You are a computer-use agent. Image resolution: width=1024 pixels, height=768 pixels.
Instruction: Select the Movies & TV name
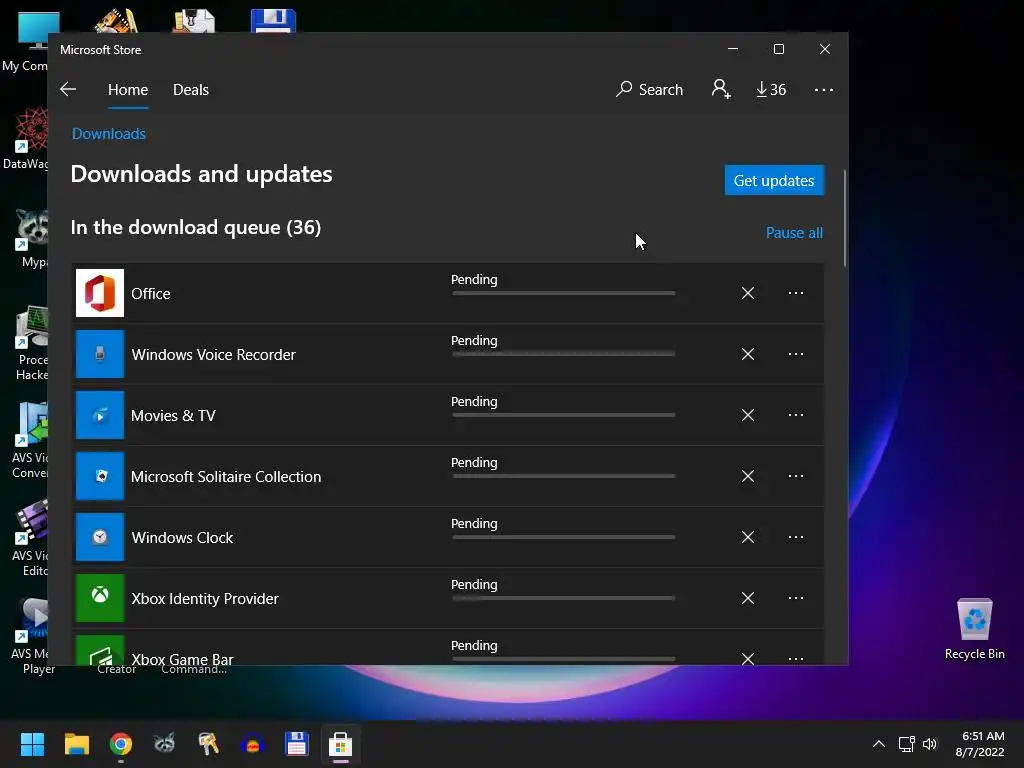coord(173,416)
